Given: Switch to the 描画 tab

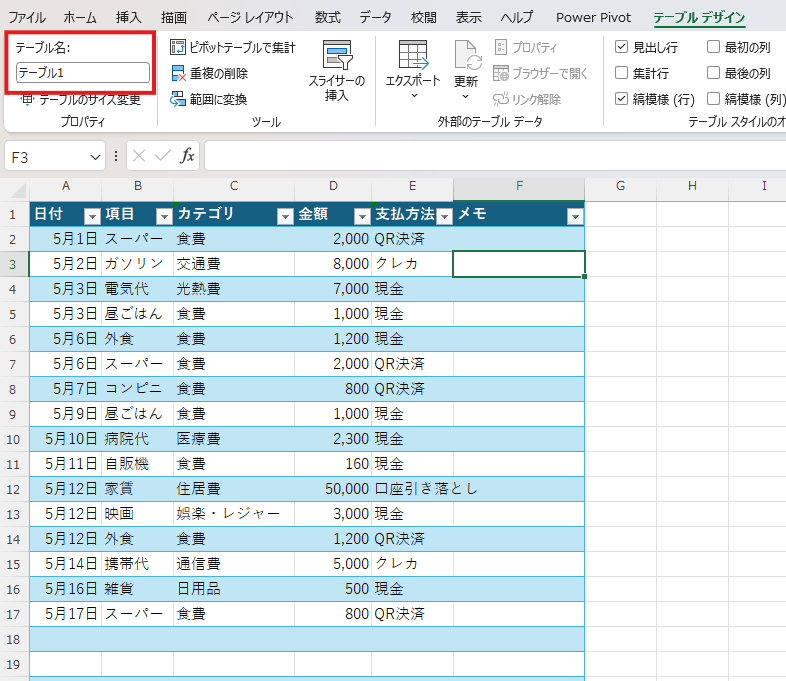Looking at the screenshot, I should [174, 18].
